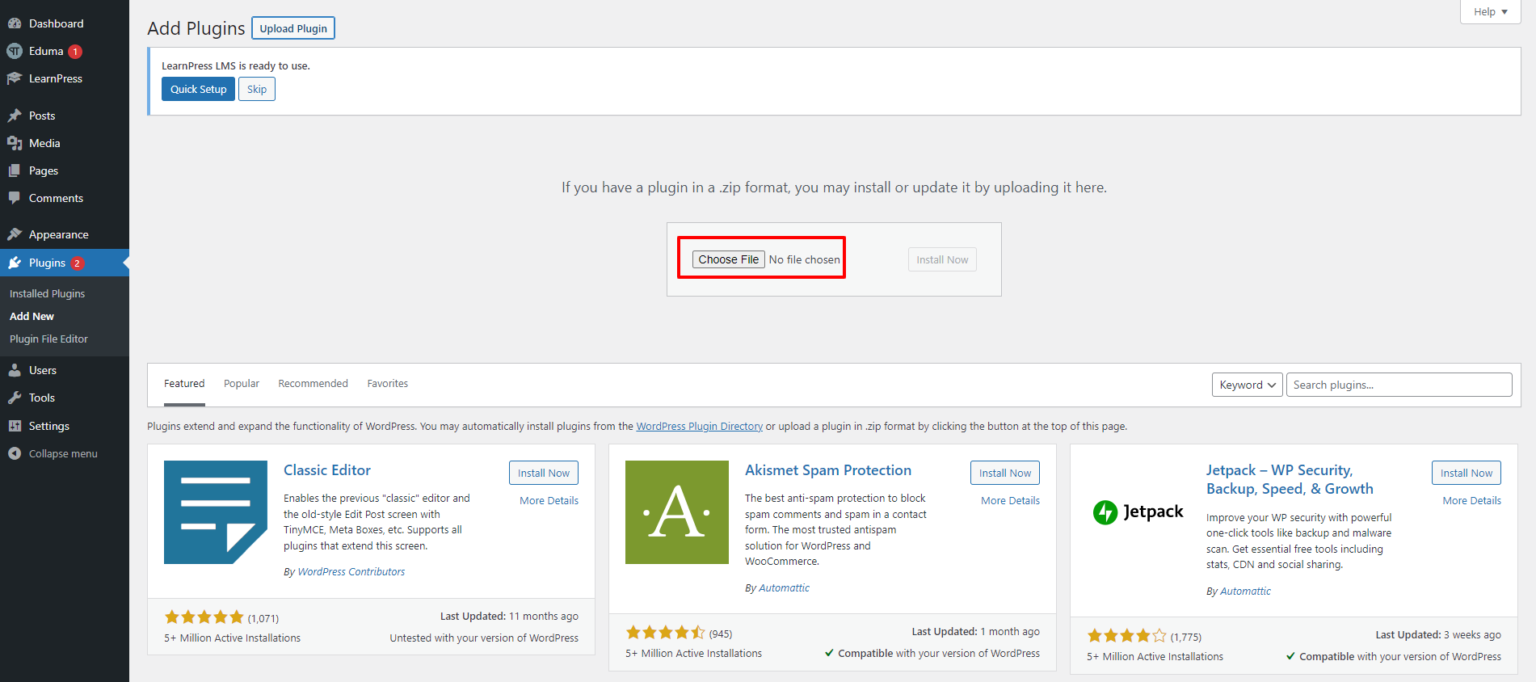The image size is (1536, 682).
Task: Open the WordPress Plugin Directory link
Action: tap(699, 426)
